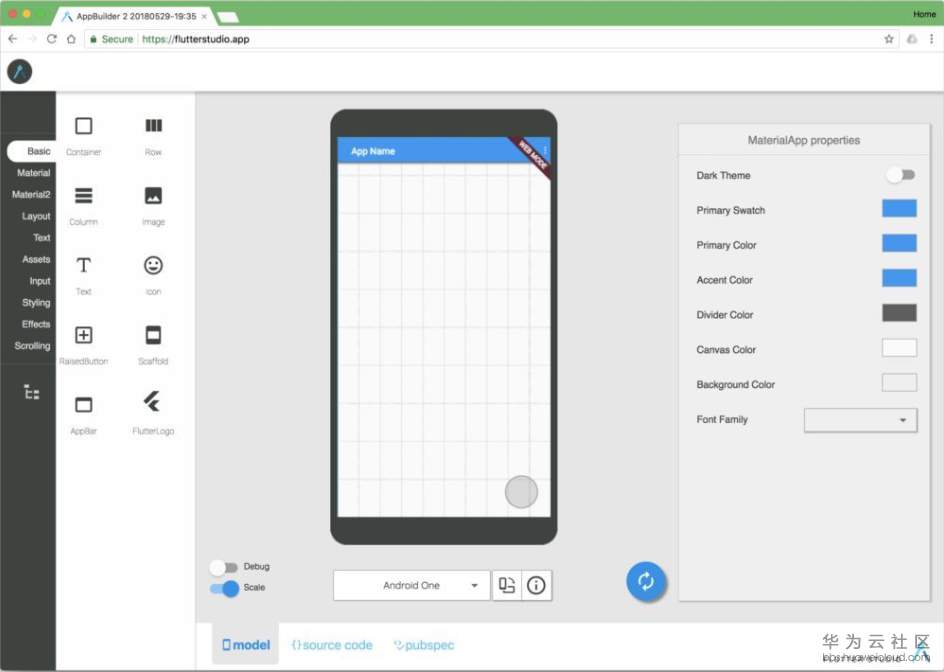The height and width of the screenshot is (672, 944).
Task: Open the Font Family dropdown
Action: [x=860, y=420]
